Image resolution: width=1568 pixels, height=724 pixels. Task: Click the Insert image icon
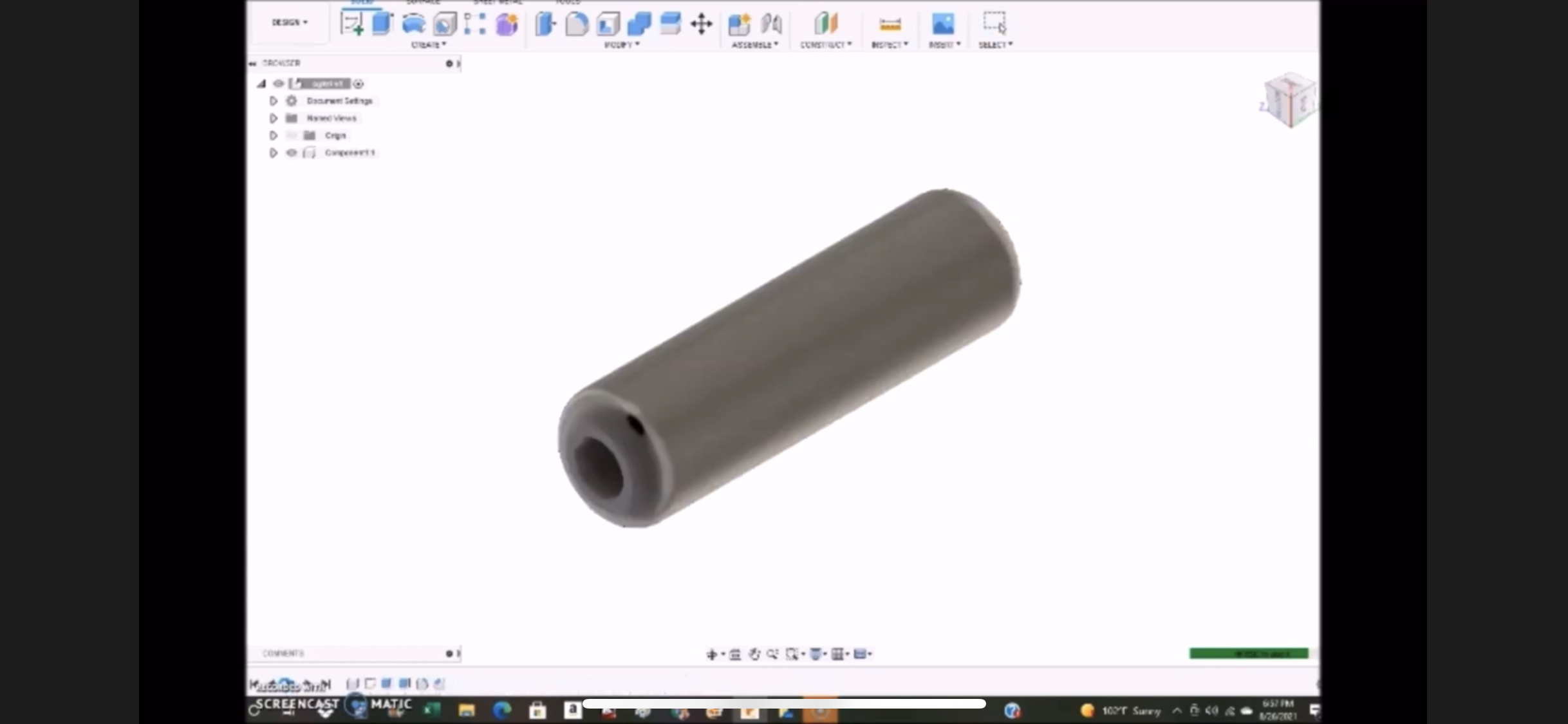pyautogui.click(x=943, y=24)
